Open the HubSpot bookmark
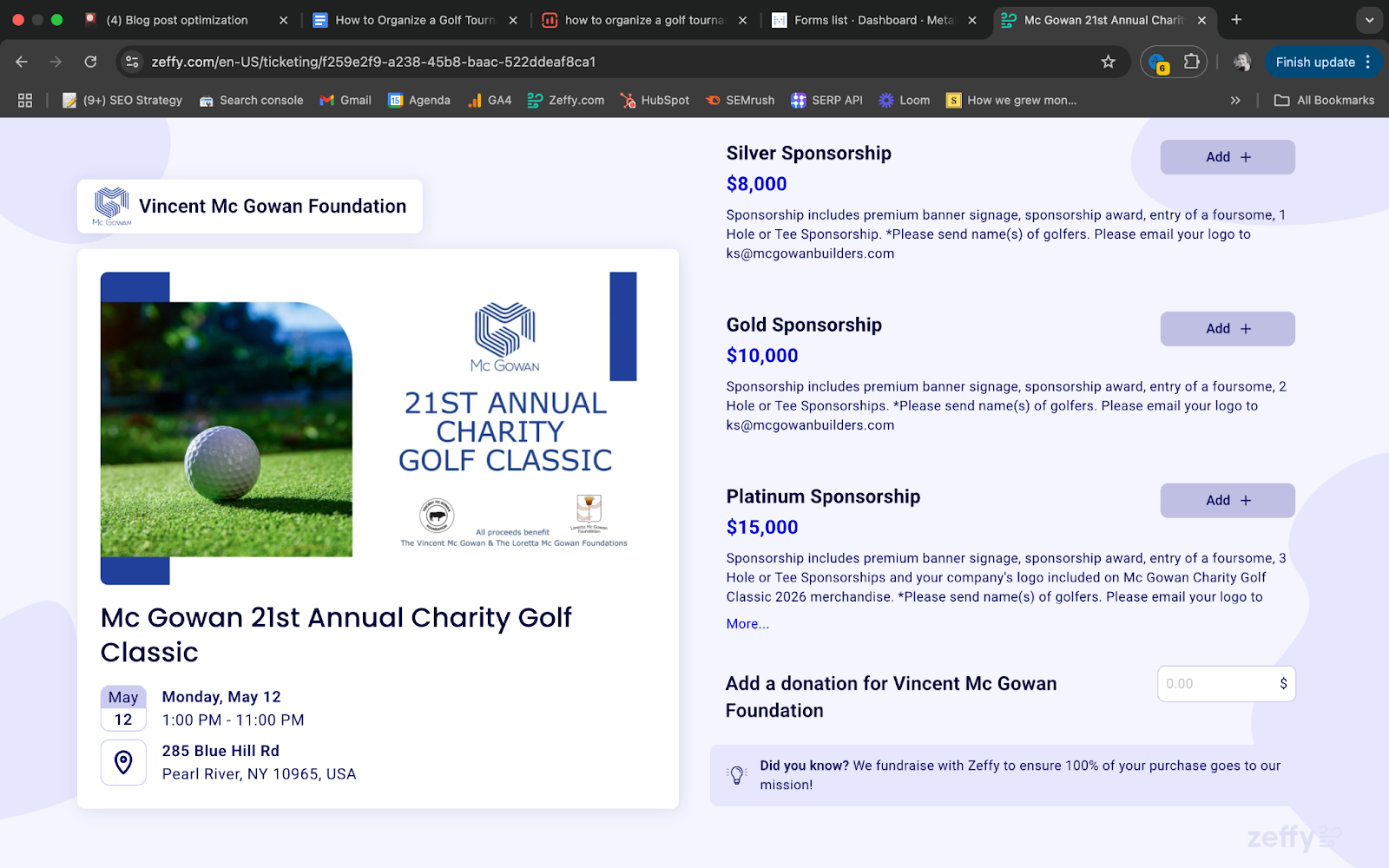Screen dimensions: 1389x868 pos(655,101)
